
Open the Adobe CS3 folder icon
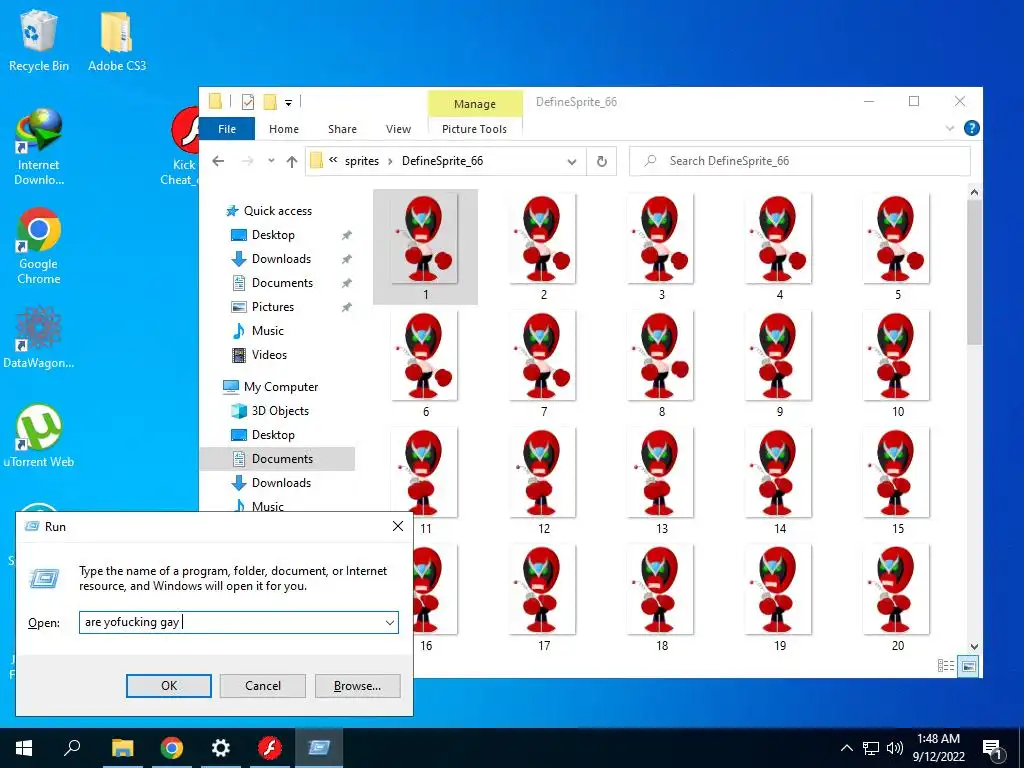click(x=117, y=40)
